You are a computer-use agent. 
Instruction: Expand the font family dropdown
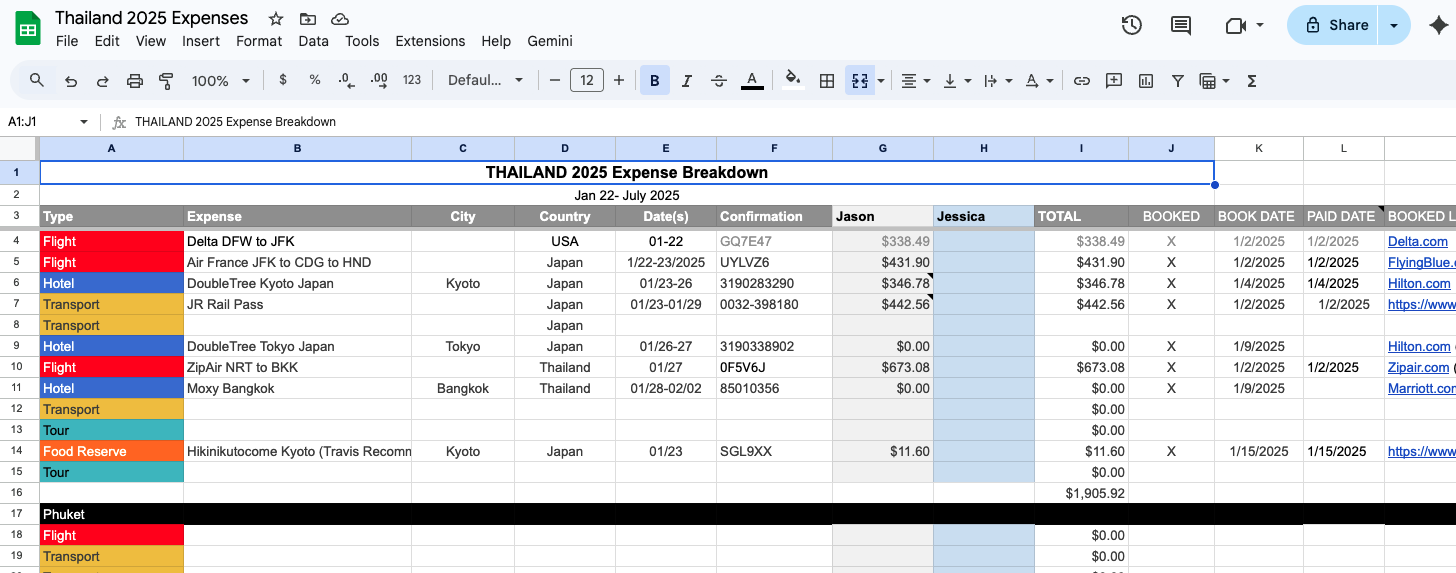coord(485,81)
